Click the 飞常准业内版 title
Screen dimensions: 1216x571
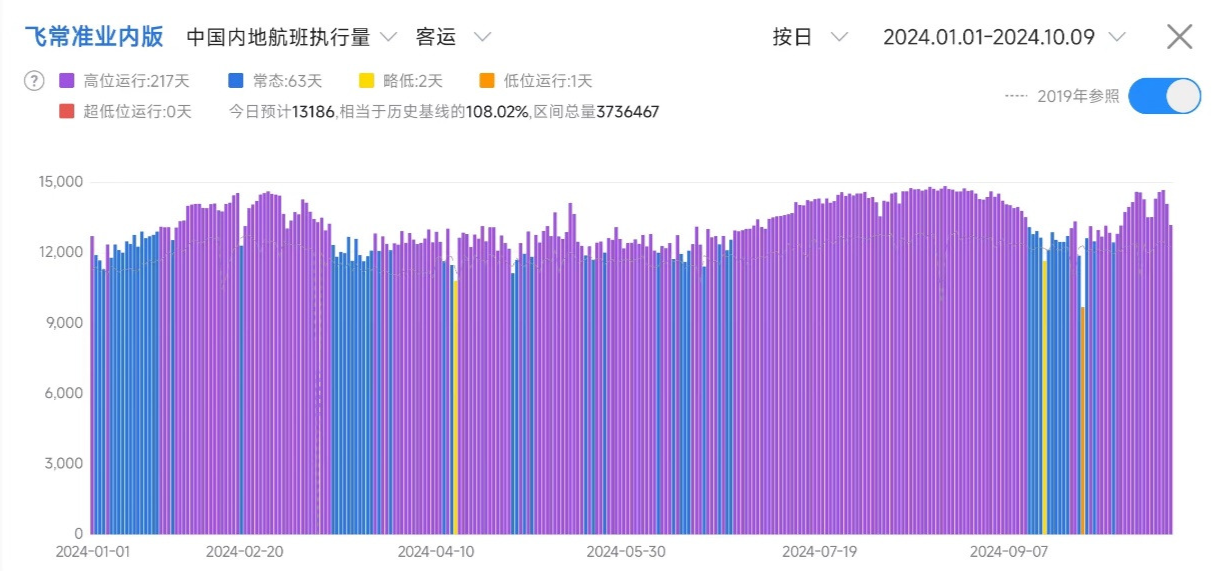click(94, 37)
